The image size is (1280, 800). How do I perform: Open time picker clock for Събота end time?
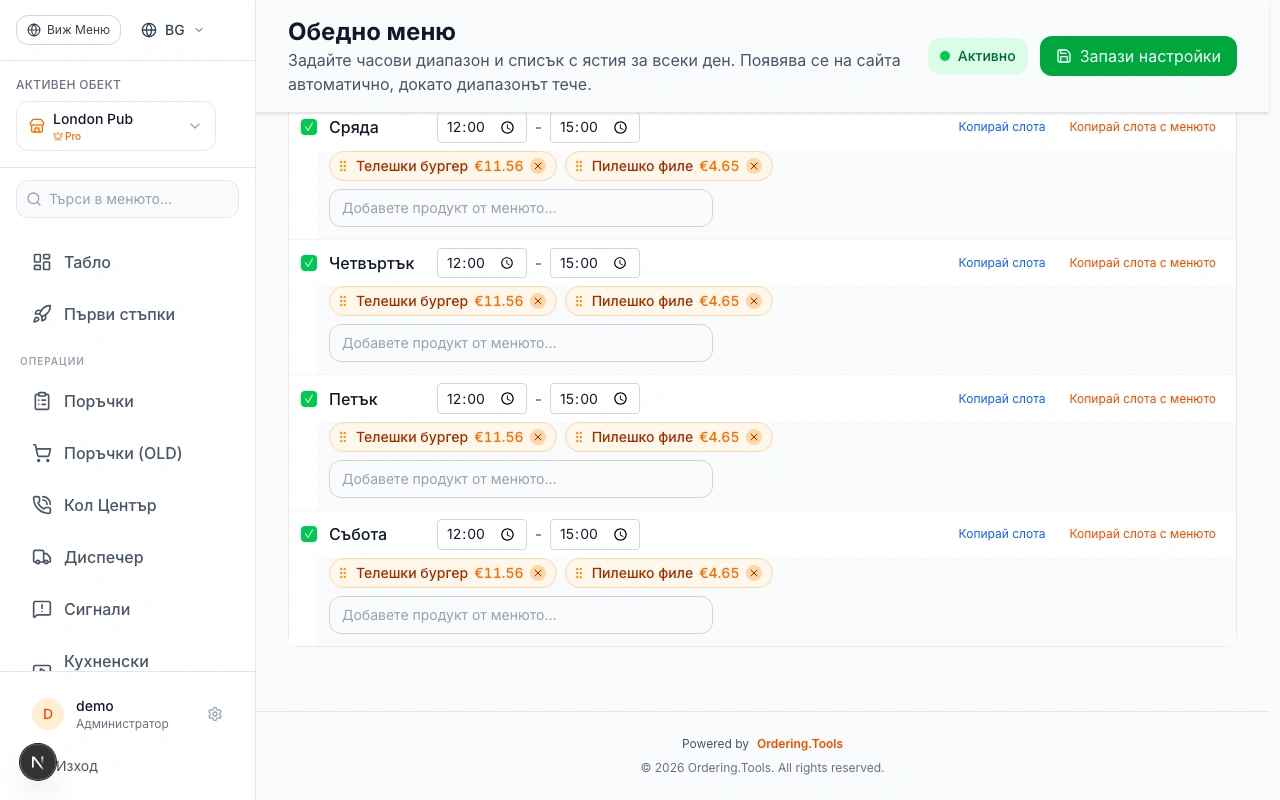click(x=621, y=534)
